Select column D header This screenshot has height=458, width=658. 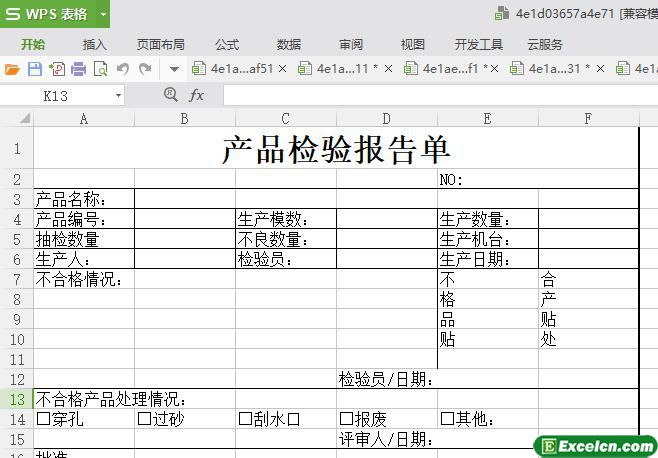(386, 119)
